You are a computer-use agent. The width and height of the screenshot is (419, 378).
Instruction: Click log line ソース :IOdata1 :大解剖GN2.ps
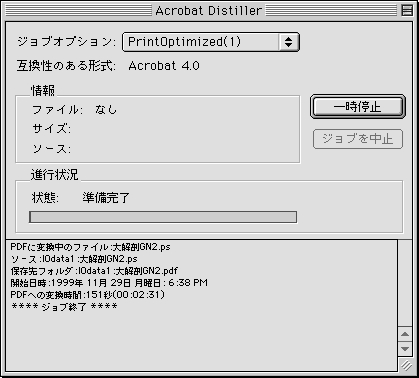(x=74, y=259)
